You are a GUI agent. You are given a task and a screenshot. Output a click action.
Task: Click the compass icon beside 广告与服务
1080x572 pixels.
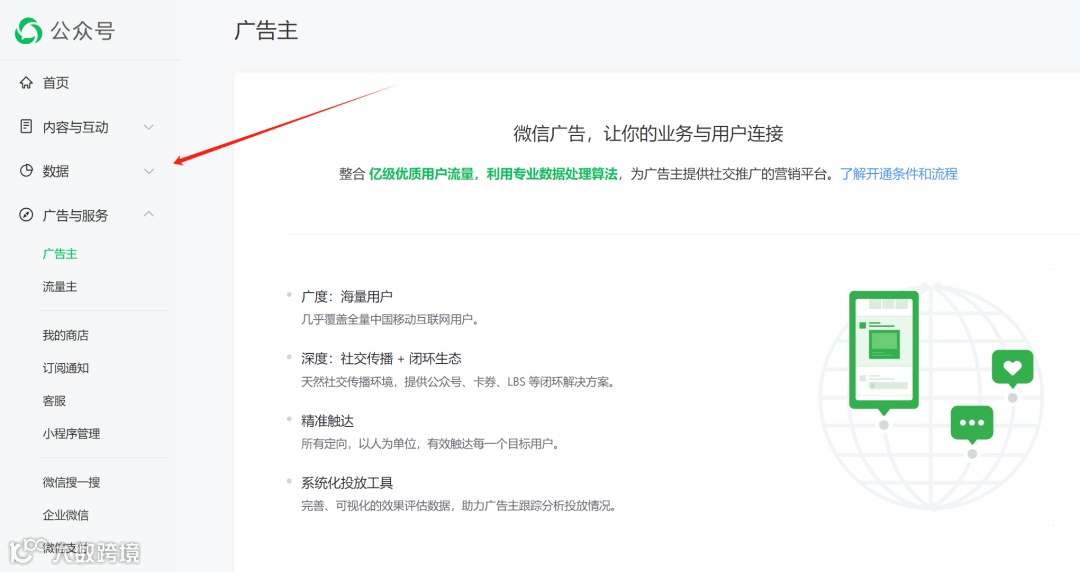[x=26, y=215]
